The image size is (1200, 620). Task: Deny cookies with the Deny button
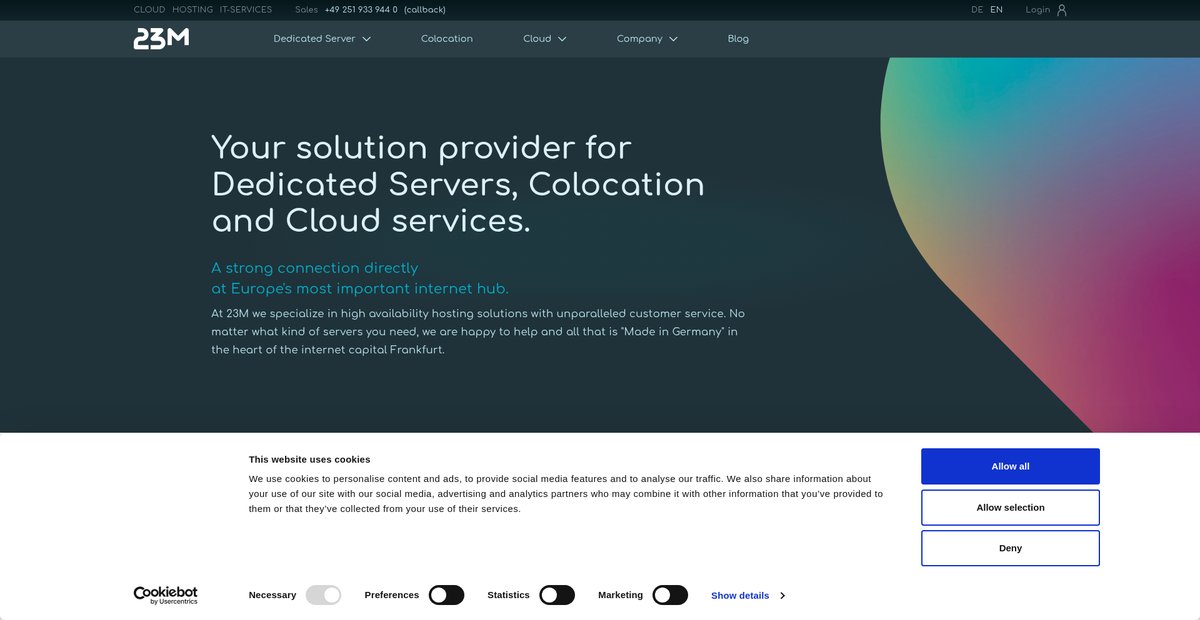click(1010, 548)
